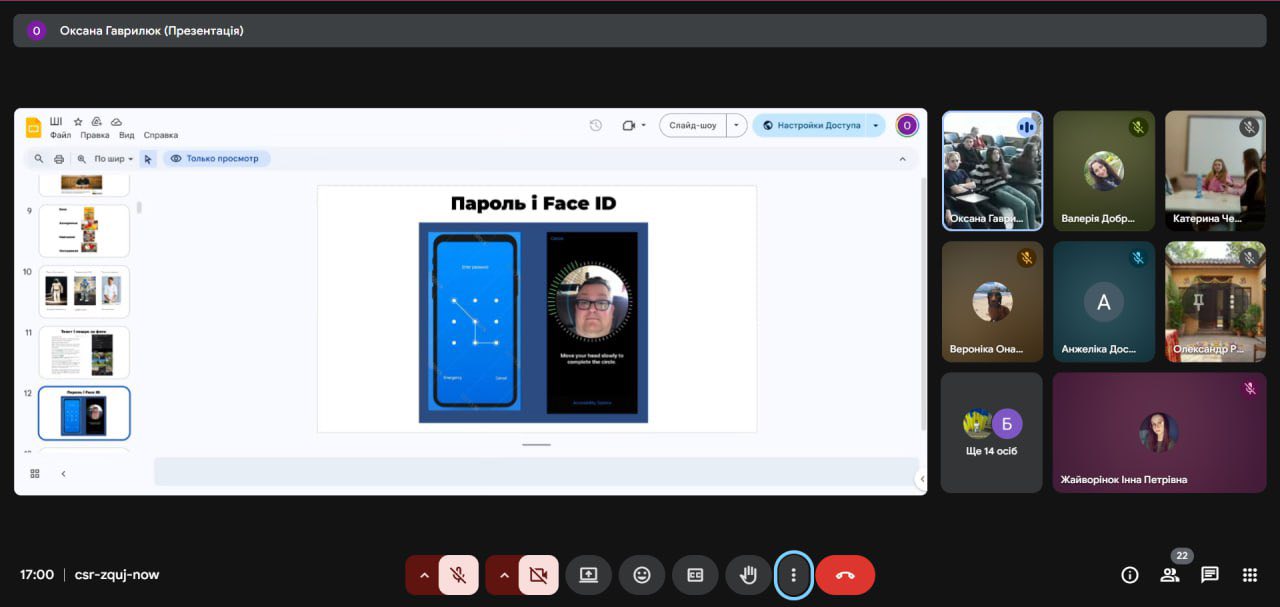Expand video settings arrow beside camera
This screenshot has height=607, width=1280.
pos(504,575)
